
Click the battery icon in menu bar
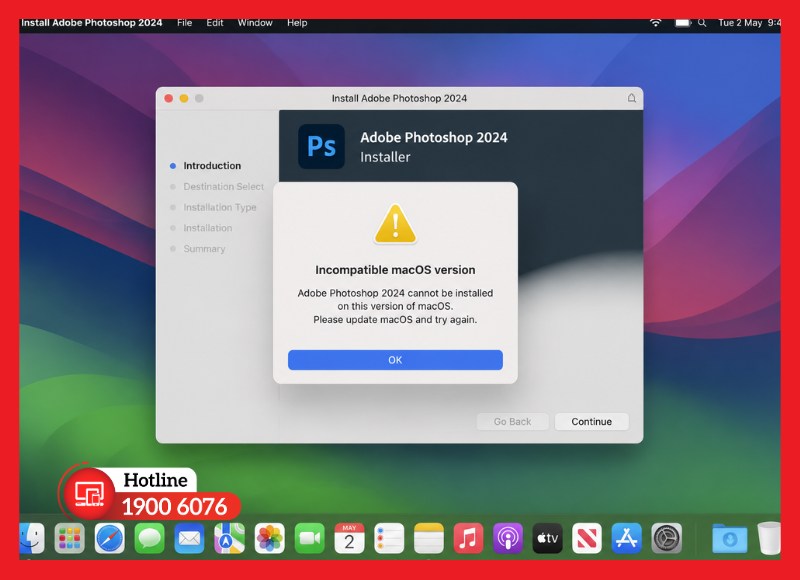point(683,23)
